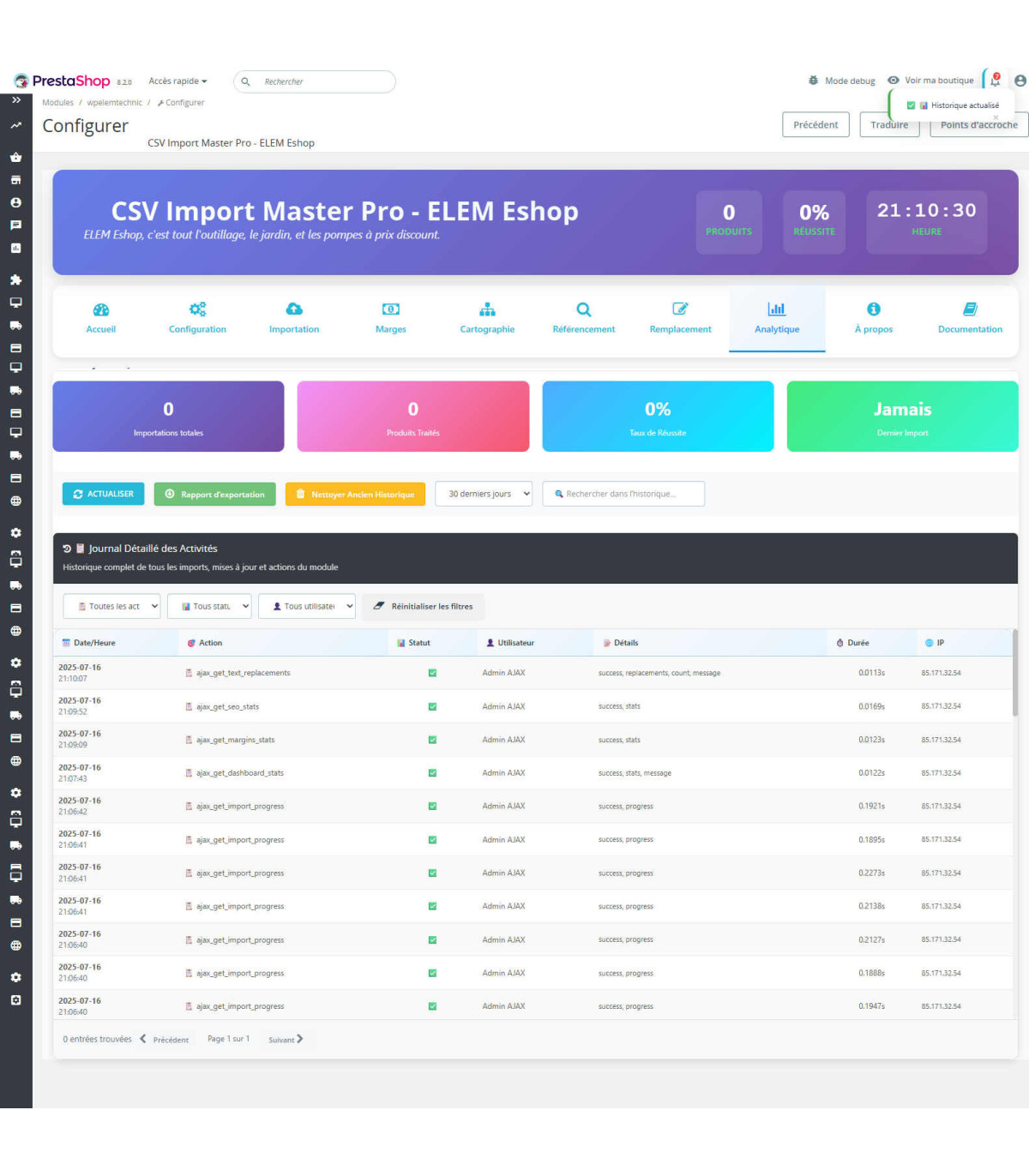
Task: Switch to the Remplacement tab
Action: 680,318
